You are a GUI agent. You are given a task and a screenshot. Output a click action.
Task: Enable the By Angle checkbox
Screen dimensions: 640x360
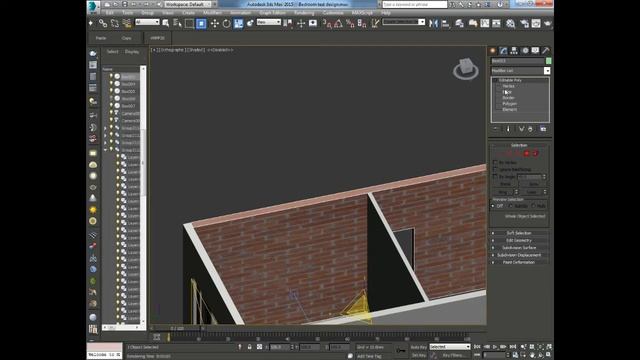(496, 177)
